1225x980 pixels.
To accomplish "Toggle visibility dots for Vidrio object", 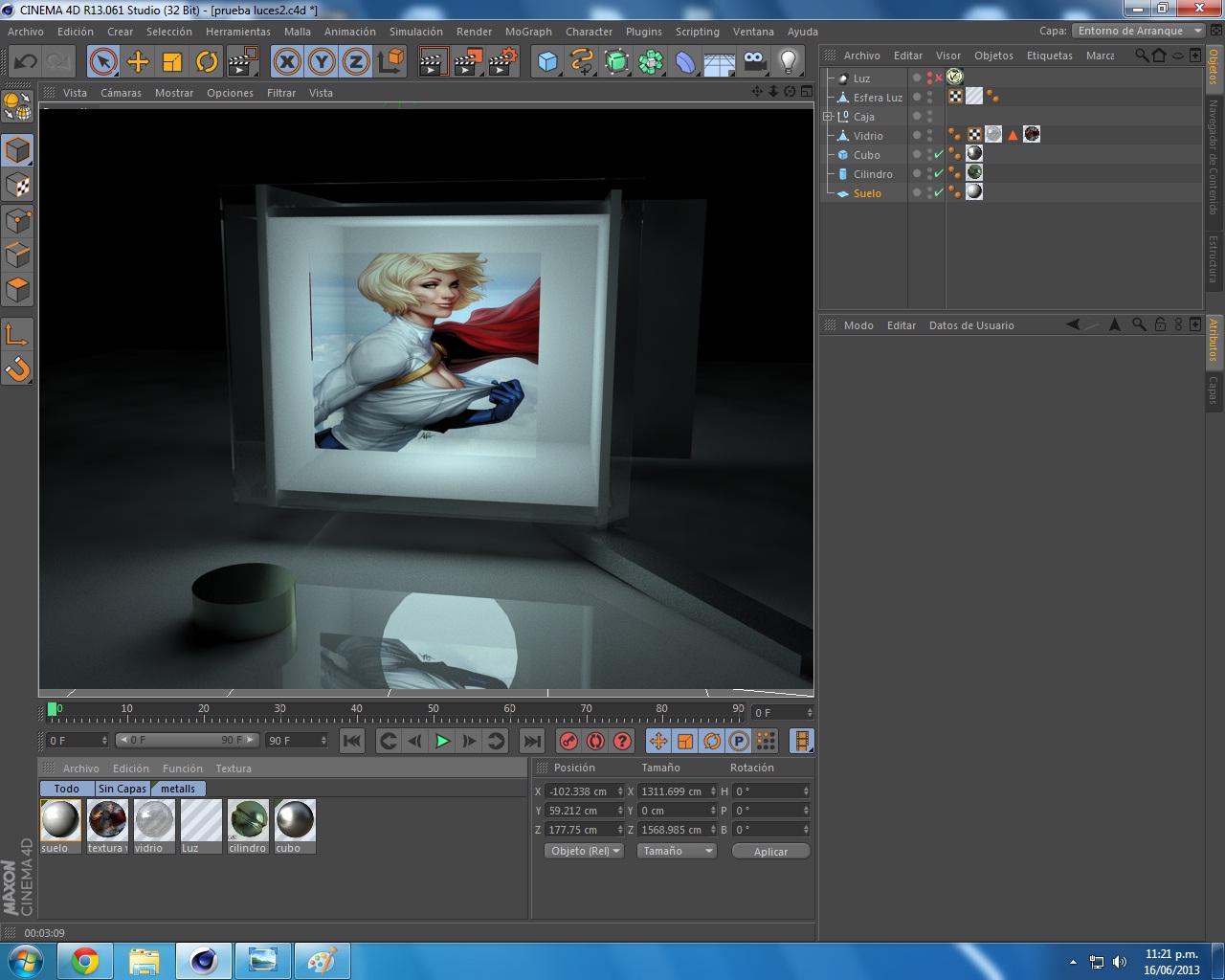I will pyautogui.click(x=929, y=135).
